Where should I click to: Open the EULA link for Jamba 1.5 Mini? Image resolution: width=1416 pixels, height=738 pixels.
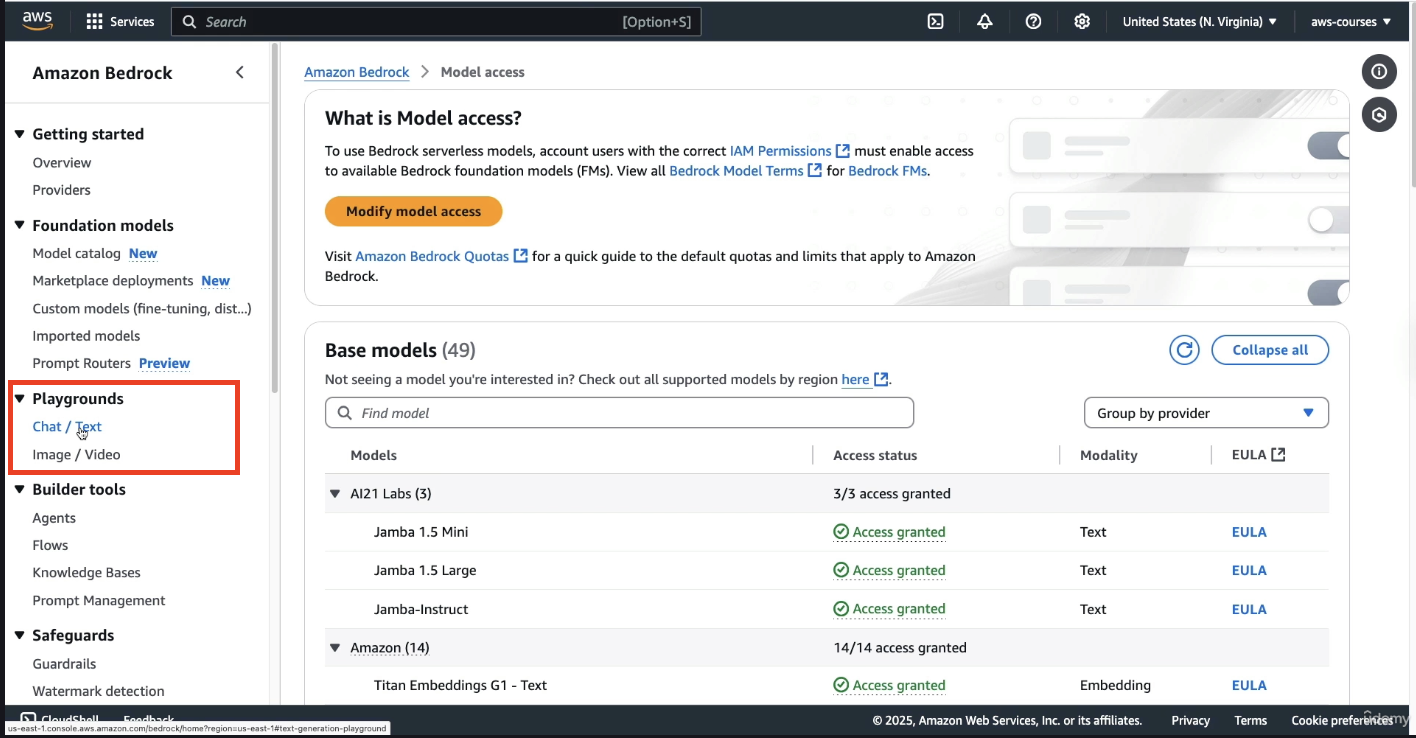[x=1249, y=532]
